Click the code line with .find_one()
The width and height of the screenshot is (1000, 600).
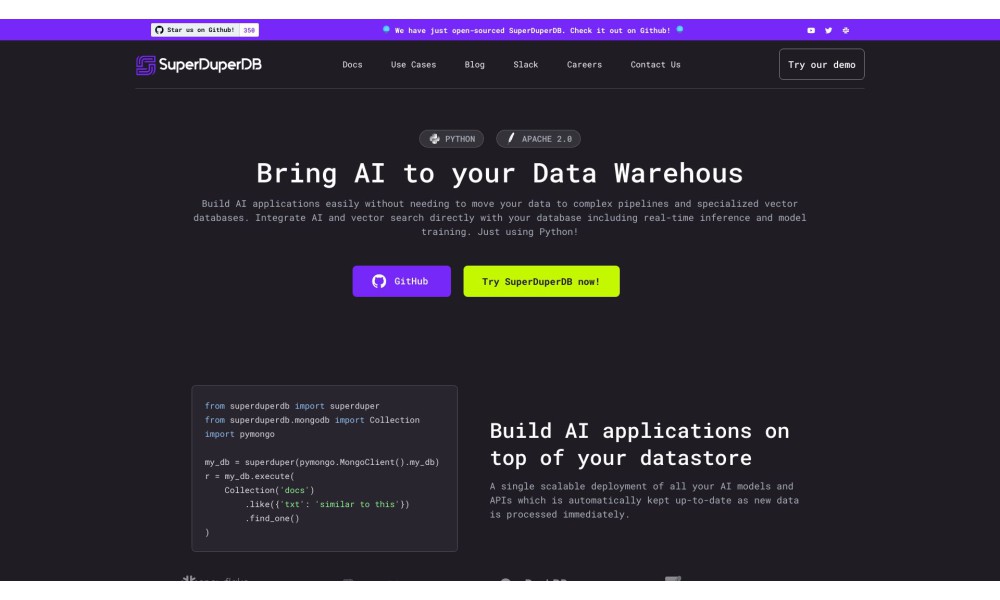click(272, 518)
